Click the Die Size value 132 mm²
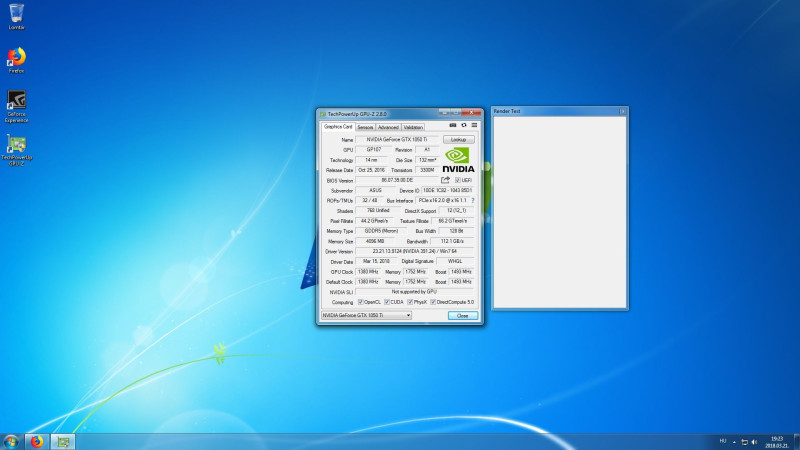This screenshot has width=800, height=450. tap(427, 160)
